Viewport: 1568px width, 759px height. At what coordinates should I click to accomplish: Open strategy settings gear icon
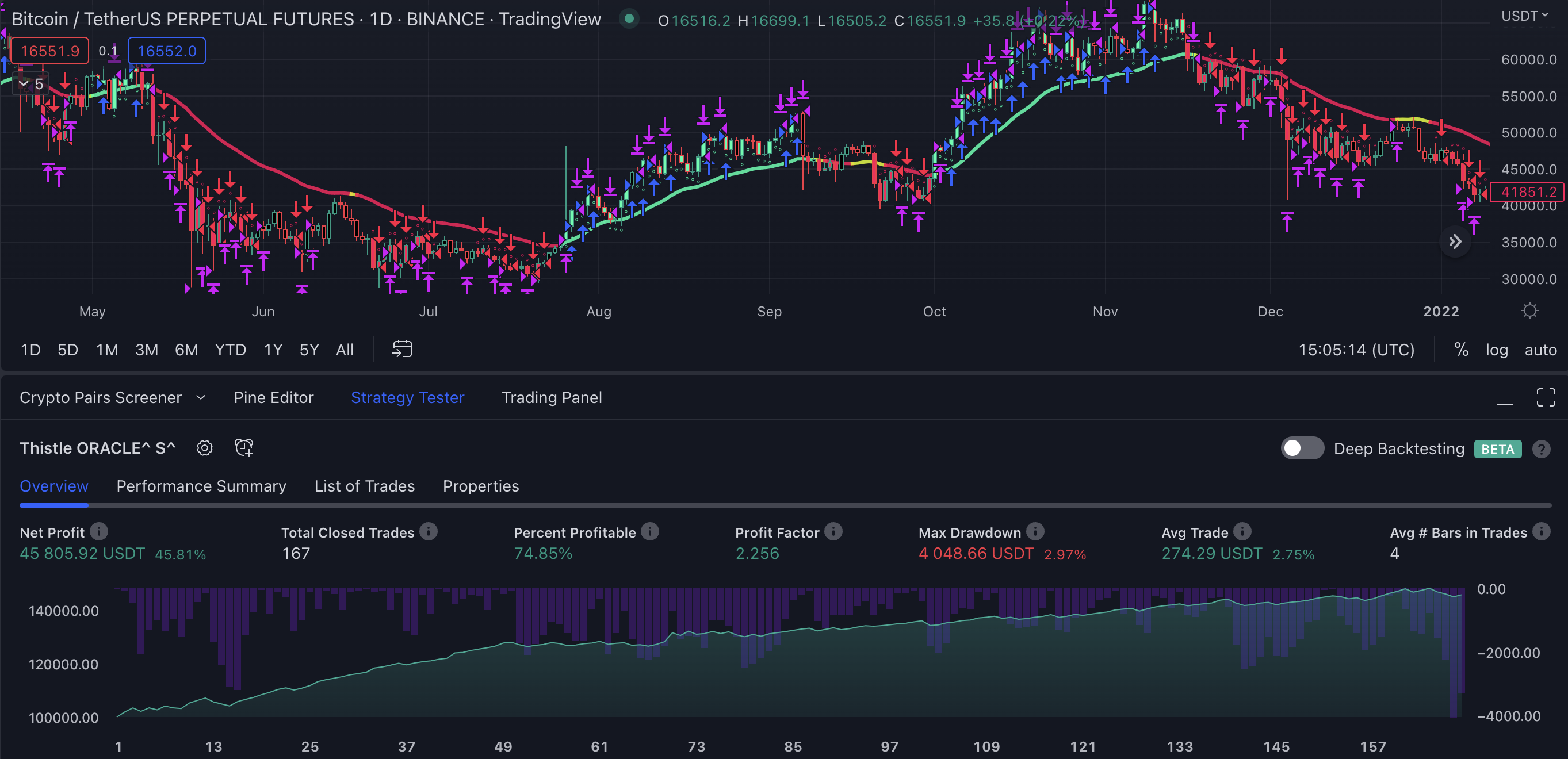(205, 448)
